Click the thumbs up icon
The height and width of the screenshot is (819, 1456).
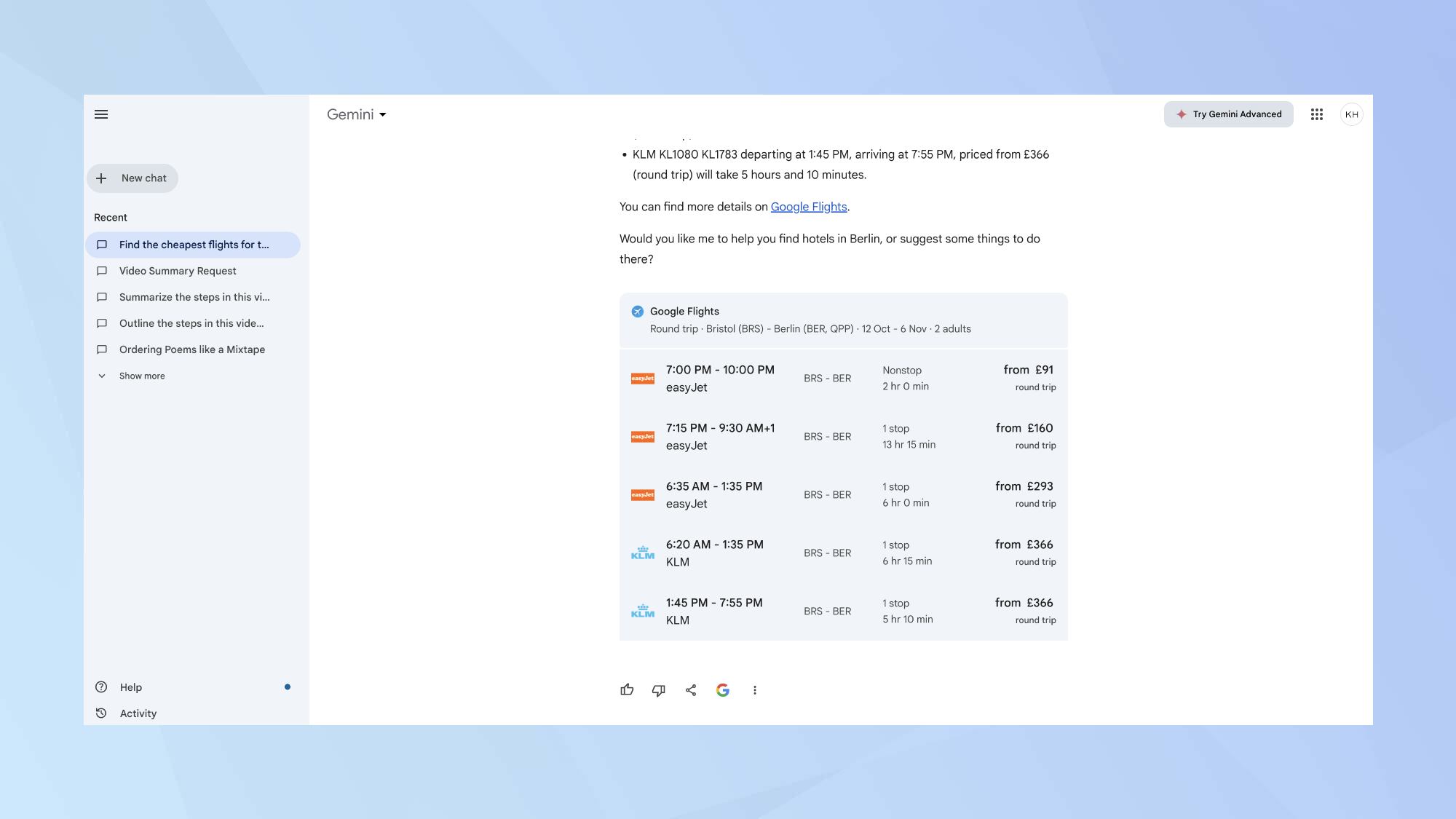pos(627,689)
